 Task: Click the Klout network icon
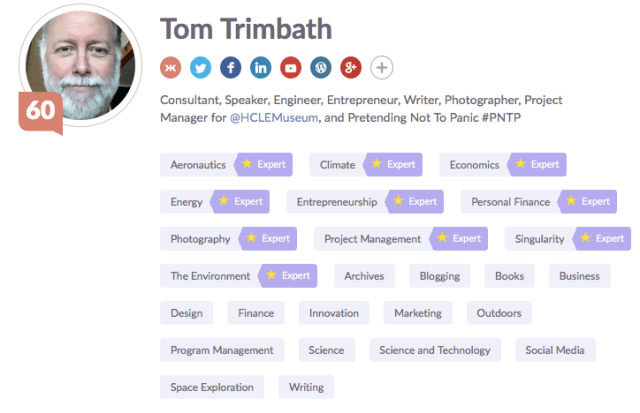point(171,68)
